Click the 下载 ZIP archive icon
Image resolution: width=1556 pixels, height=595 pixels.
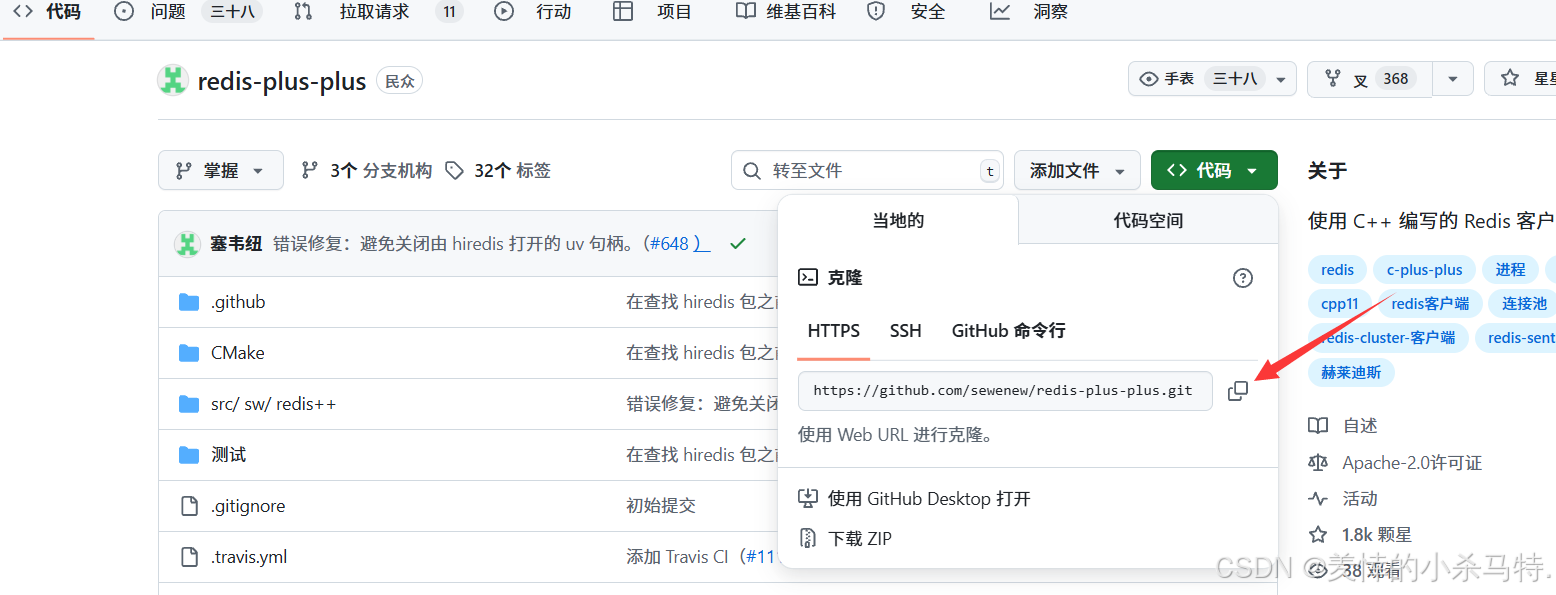tap(808, 539)
